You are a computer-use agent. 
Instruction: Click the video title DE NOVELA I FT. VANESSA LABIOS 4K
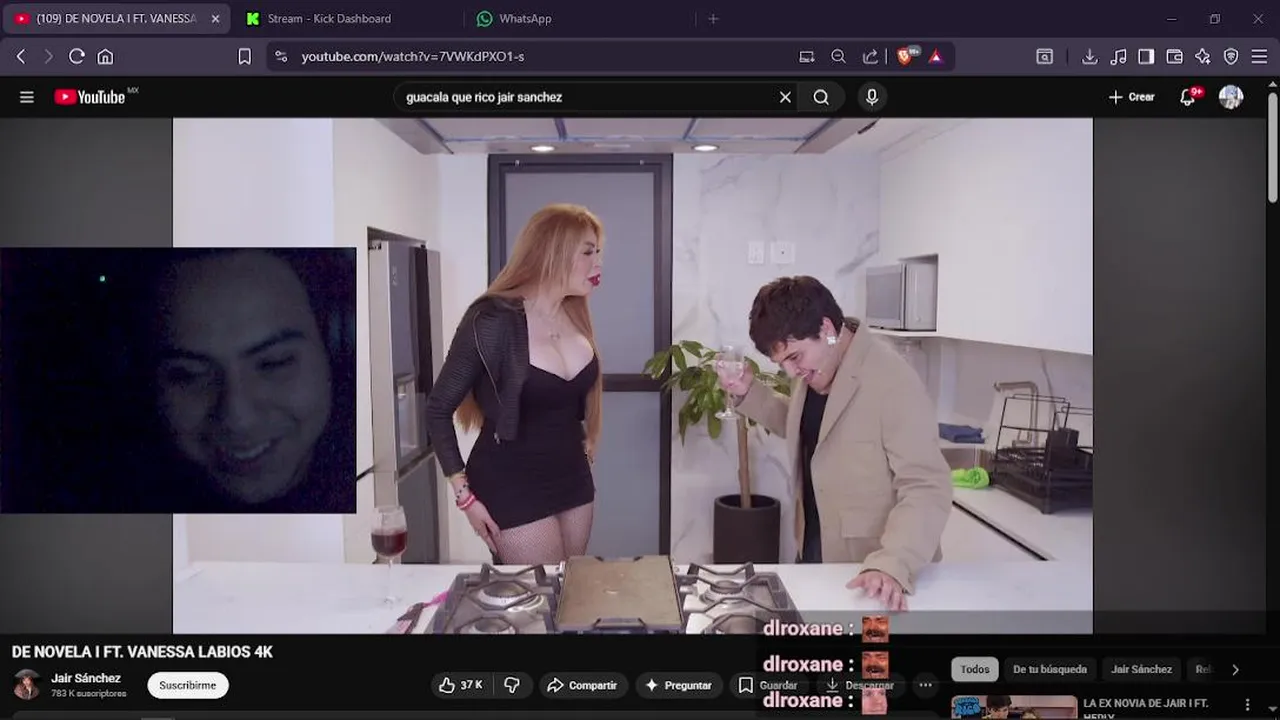pyautogui.click(x=142, y=652)
